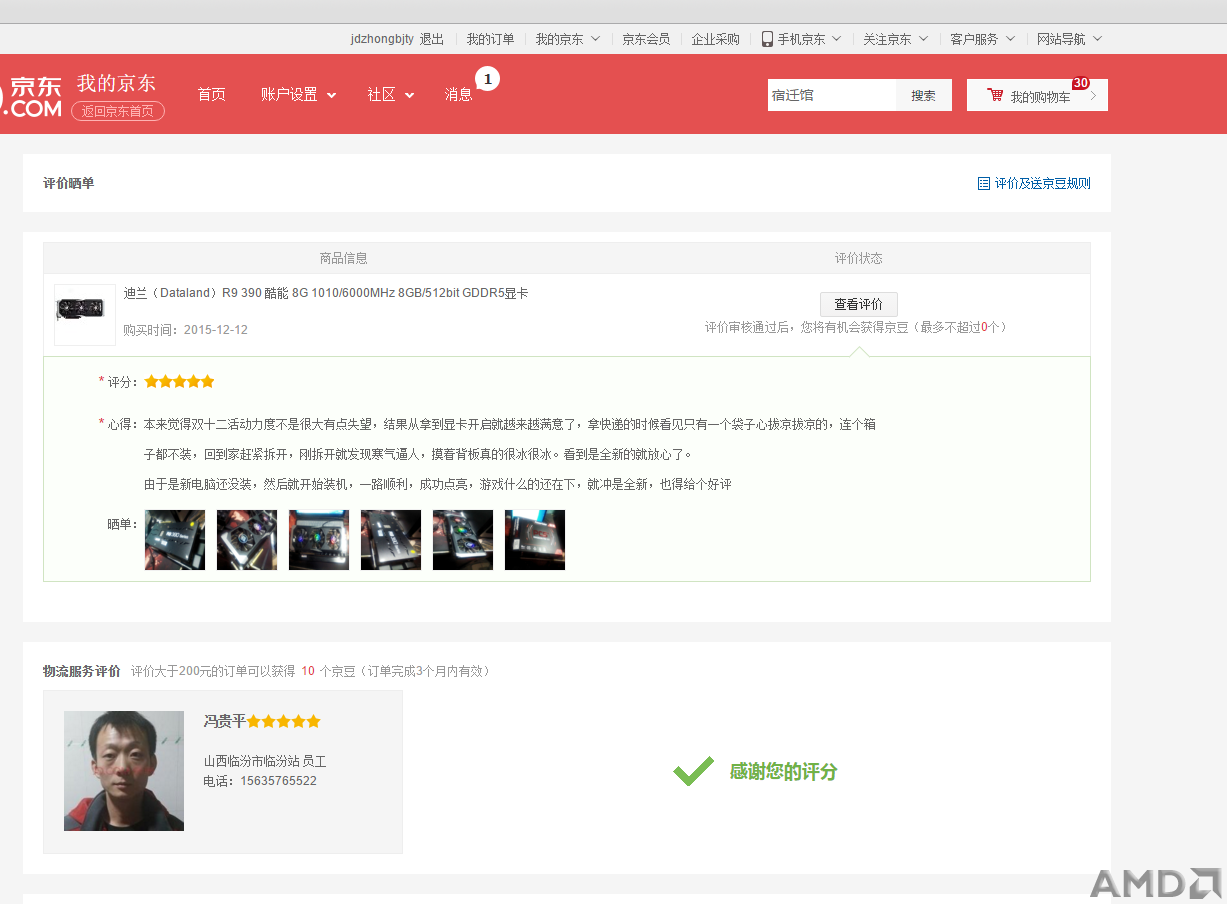This screenshot has width=1227, height=904.
Task: Click the username jdzhongbjty
Action: click(x=382, y=39)
